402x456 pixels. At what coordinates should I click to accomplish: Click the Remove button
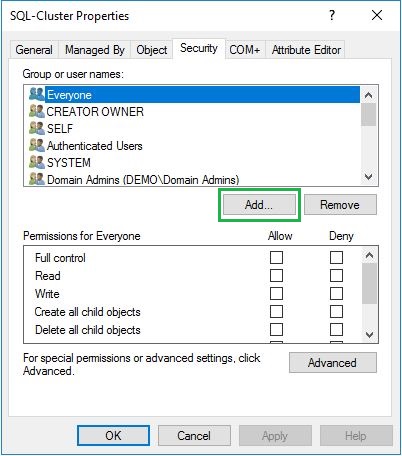(x=340, y=205)
